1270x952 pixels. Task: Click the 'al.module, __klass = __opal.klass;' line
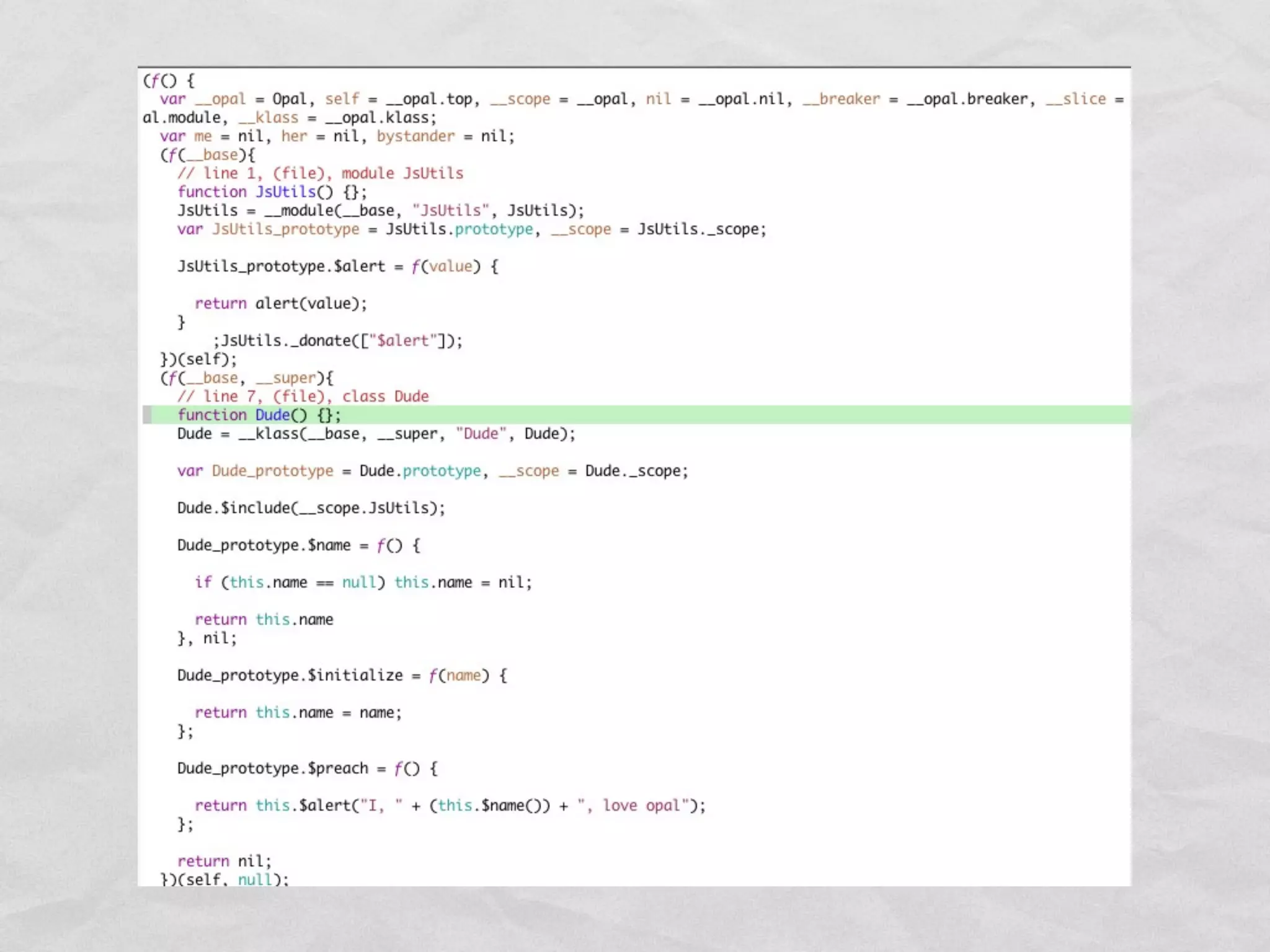tap(290, 118)
